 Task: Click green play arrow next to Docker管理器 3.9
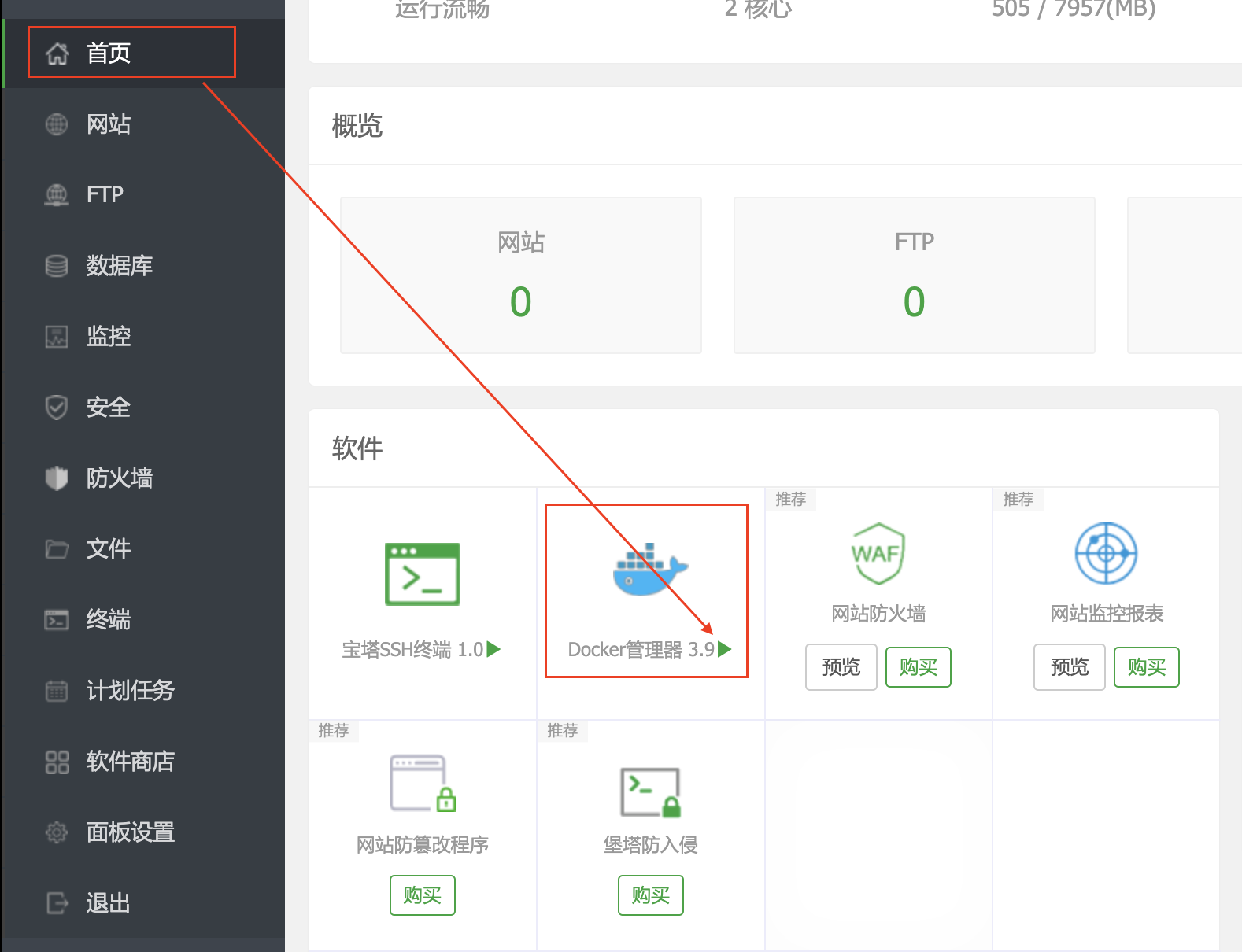tap(725, 649)
